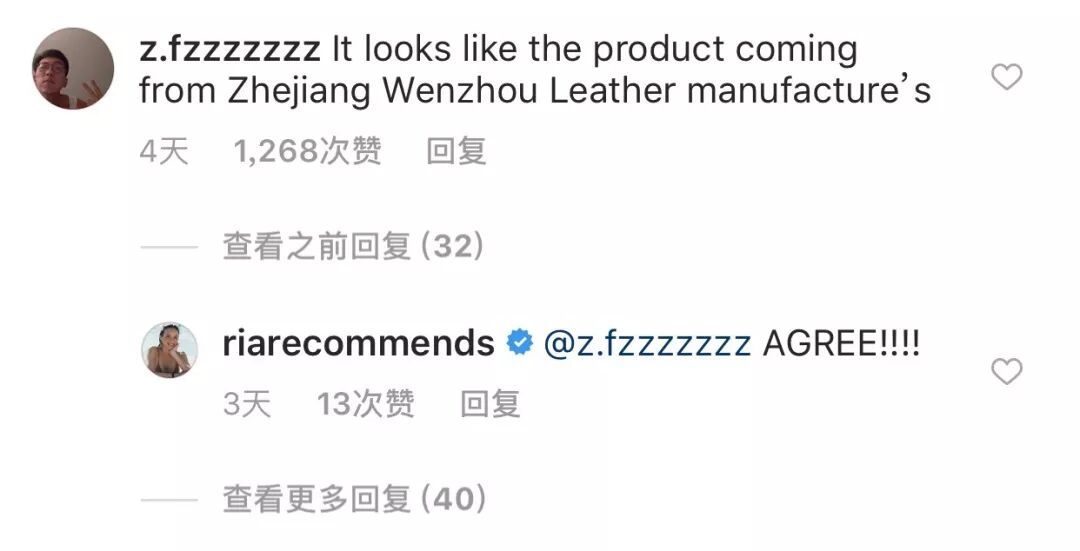Click the blue verified badge beside riarecommends
This screenshot has height=551, width=1080.
coord(520,342)
